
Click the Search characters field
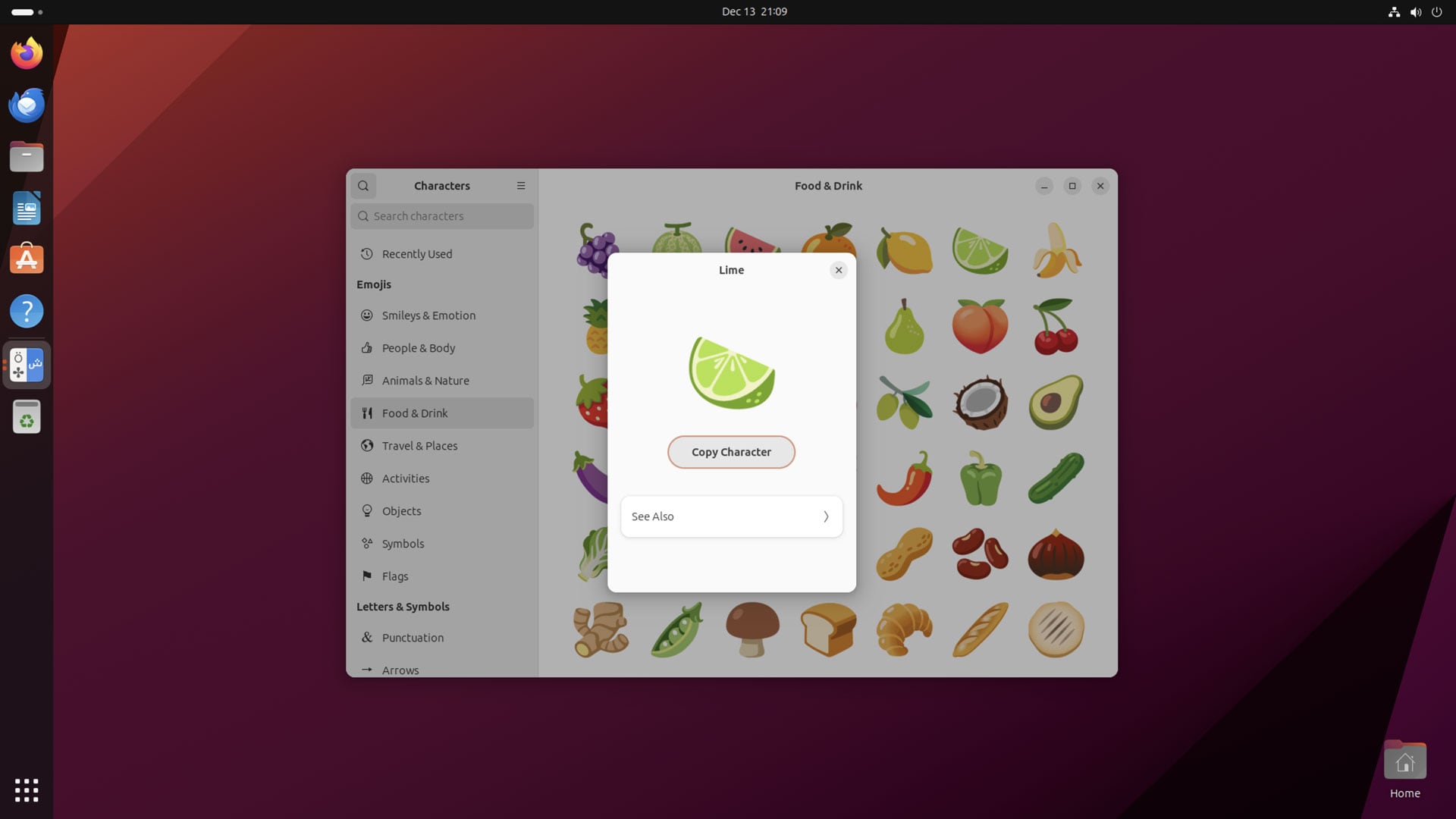click(442, 216)
